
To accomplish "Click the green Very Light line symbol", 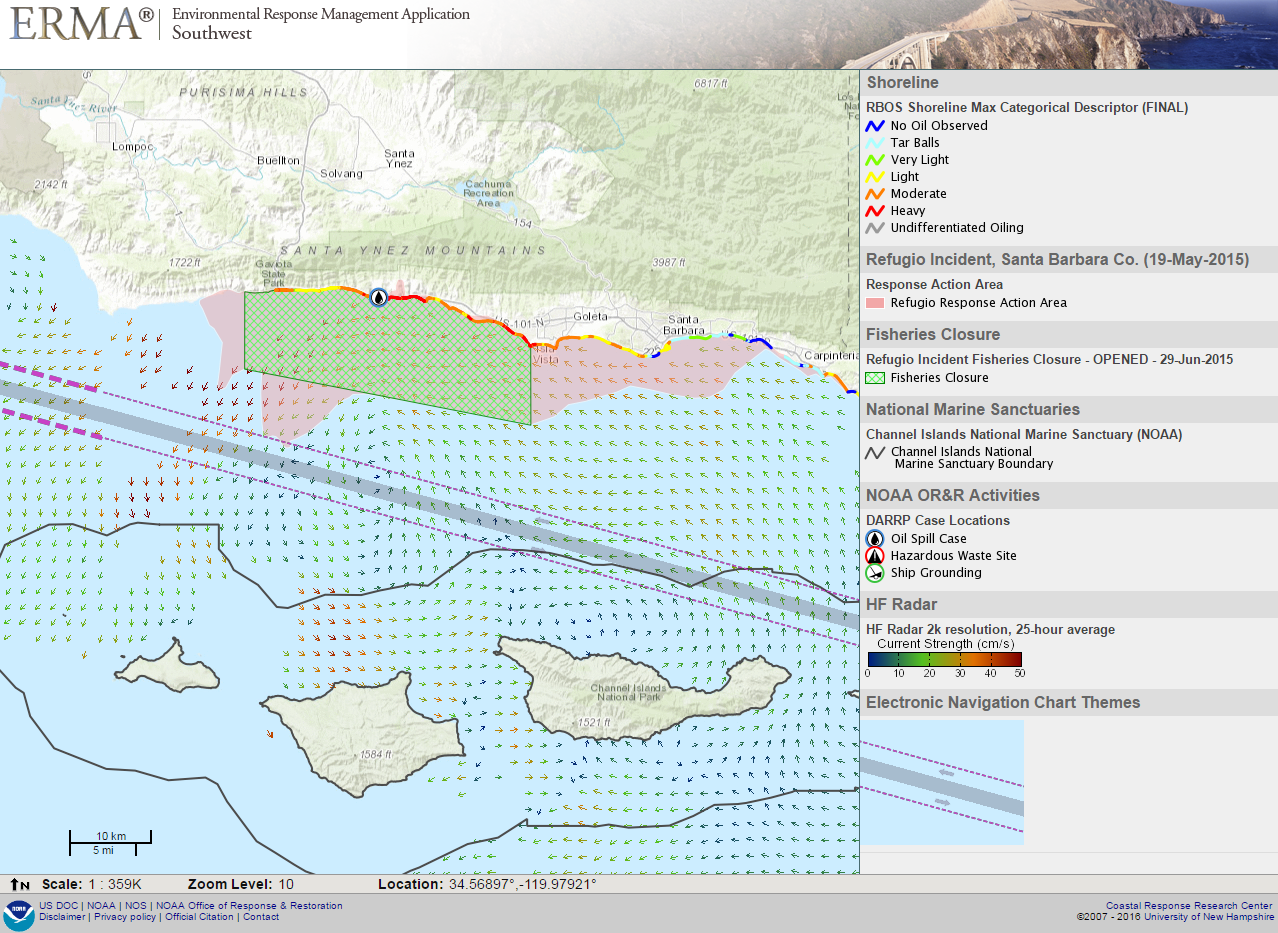I will (875, 160).
